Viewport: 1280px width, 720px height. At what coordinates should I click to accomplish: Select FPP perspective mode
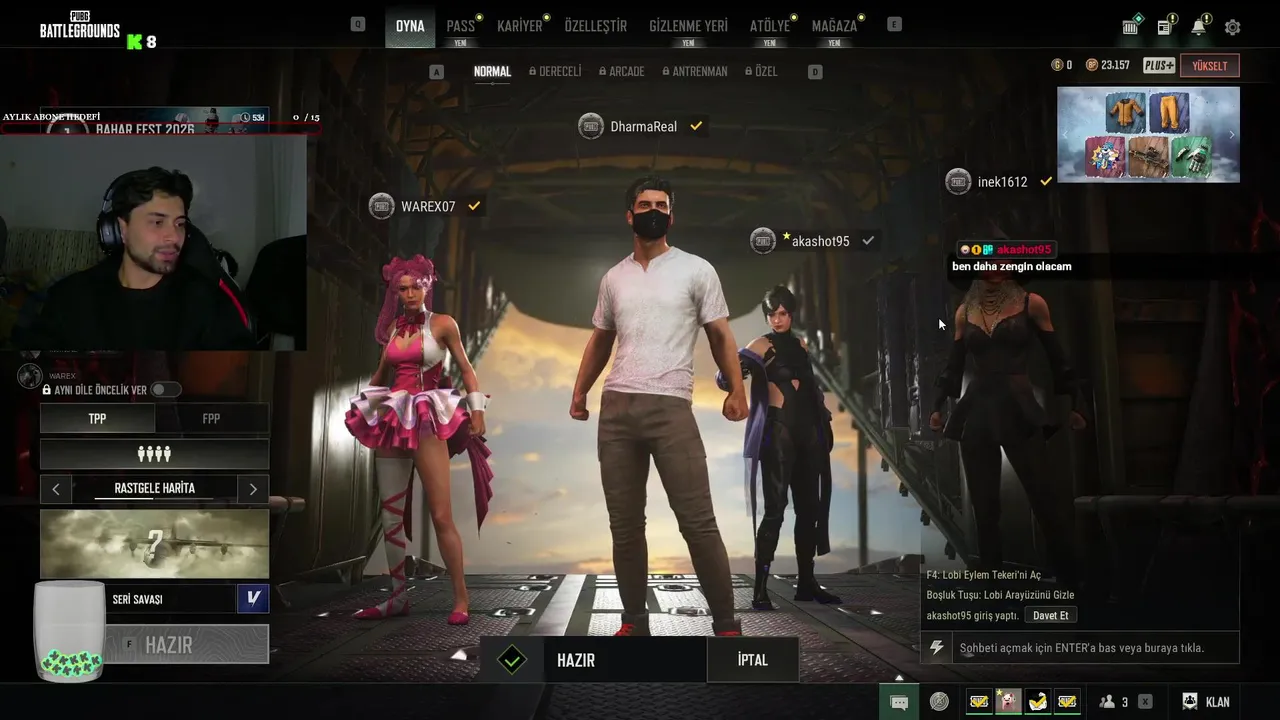(212, 418)
